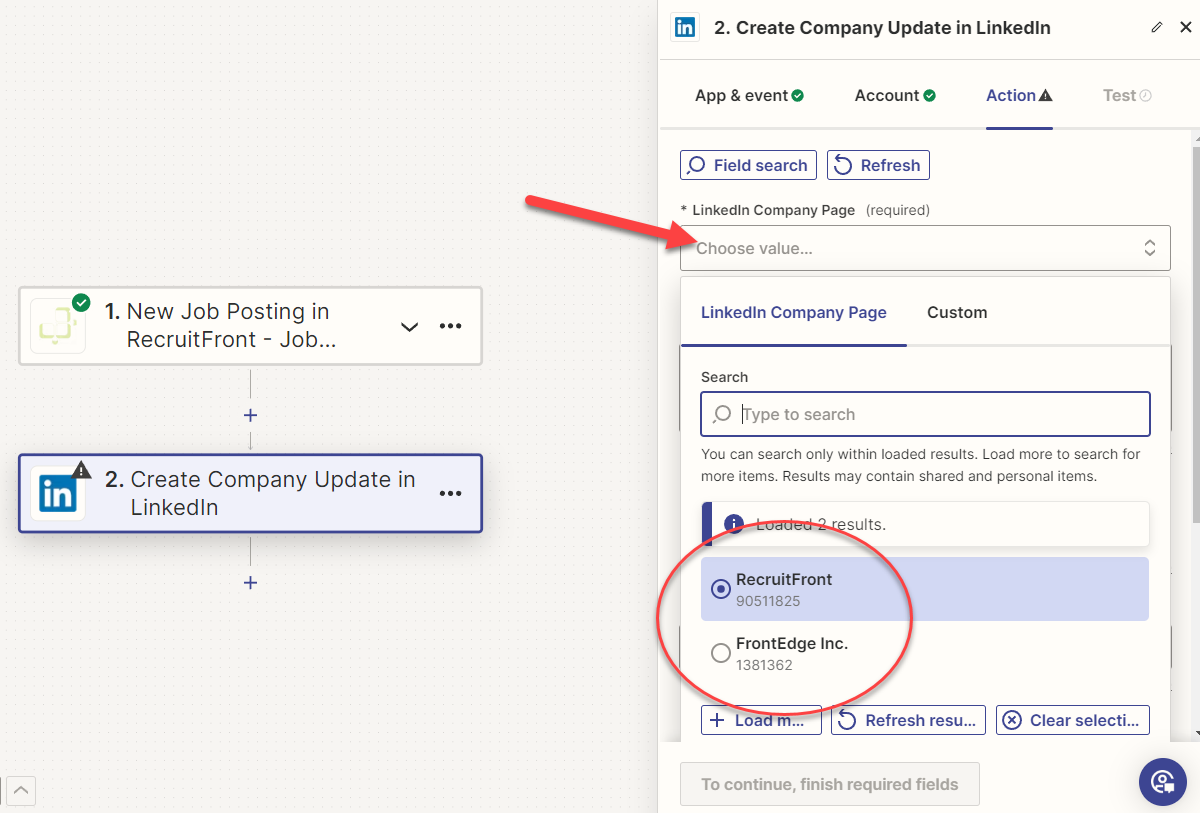Open the three-dot menu on step 1
The image size is (1200, 813).
tap(451, 326)
